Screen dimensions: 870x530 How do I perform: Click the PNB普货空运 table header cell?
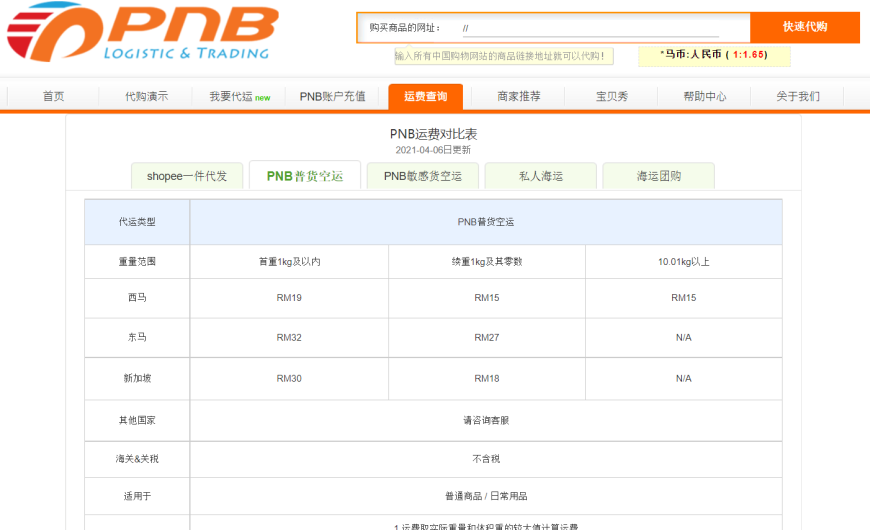coord(486,222)
